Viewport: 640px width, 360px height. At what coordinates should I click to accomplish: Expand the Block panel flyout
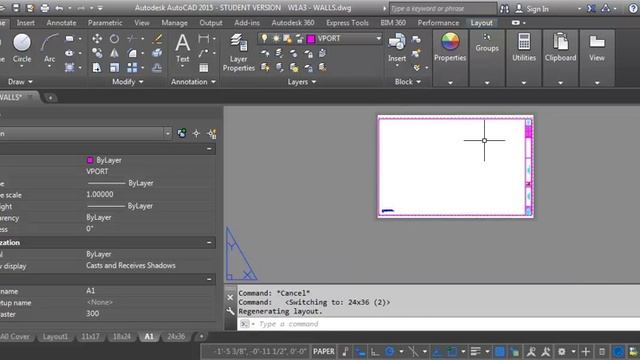pyautogui.click(x=408, y=82)
